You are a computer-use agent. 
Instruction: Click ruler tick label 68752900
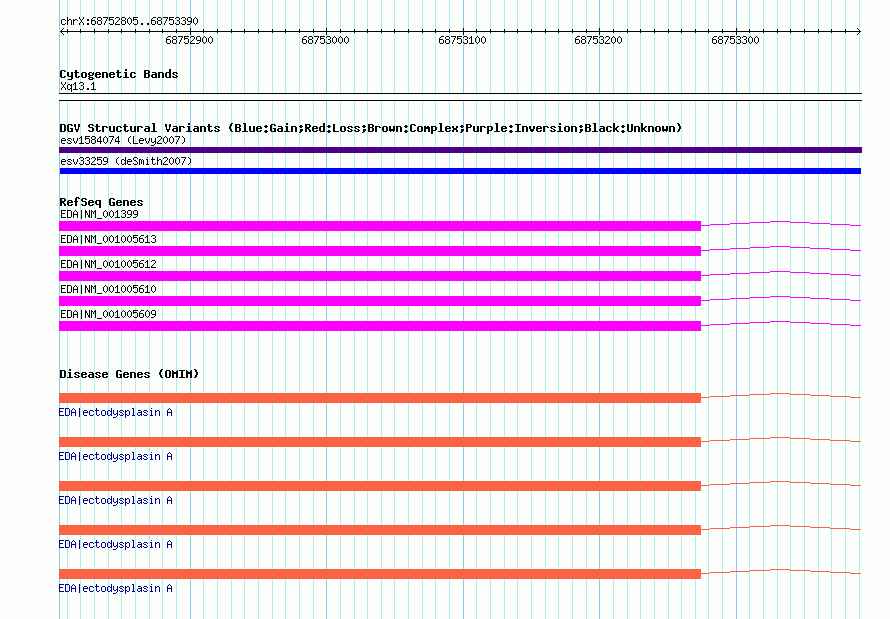pos(190,40)
